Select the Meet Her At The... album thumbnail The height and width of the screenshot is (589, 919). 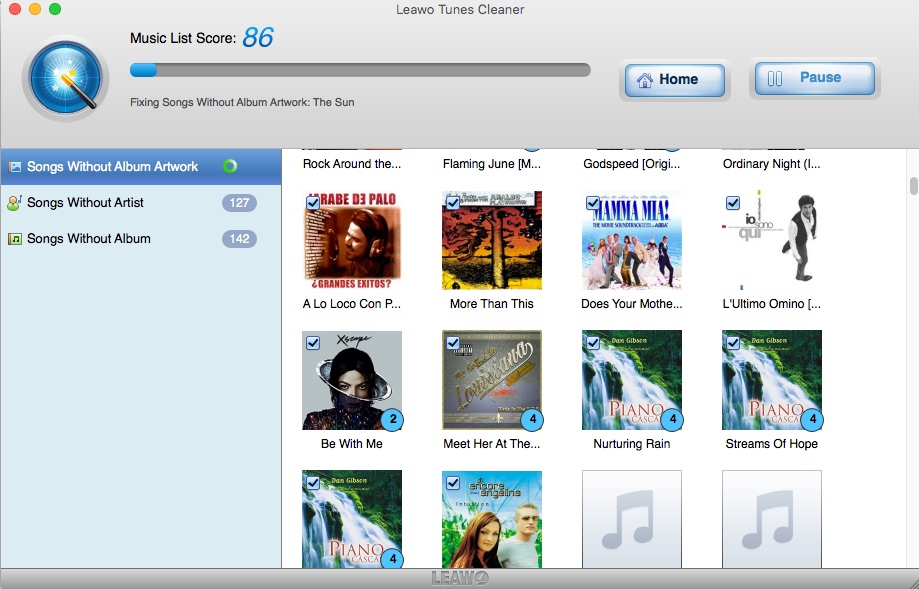(492, 380)
